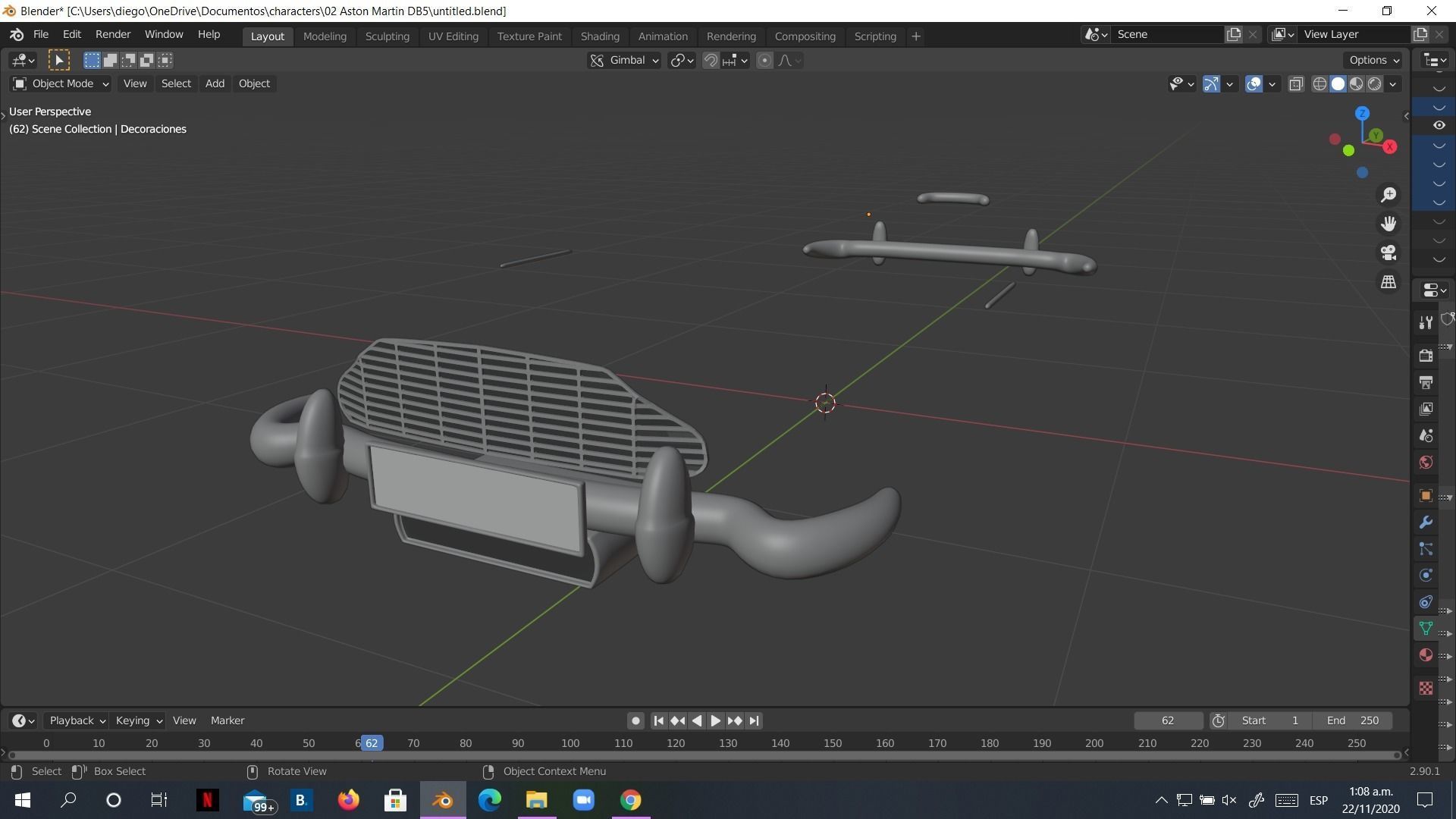The image size is (1456, 819).
Task: Switch to the UV Editing workspace tab
Action: tap(453, 36)
